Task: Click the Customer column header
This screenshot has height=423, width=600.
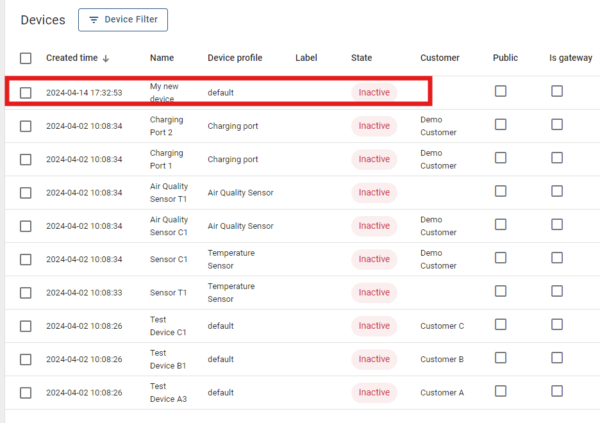Action: click(x=440, y=58)
